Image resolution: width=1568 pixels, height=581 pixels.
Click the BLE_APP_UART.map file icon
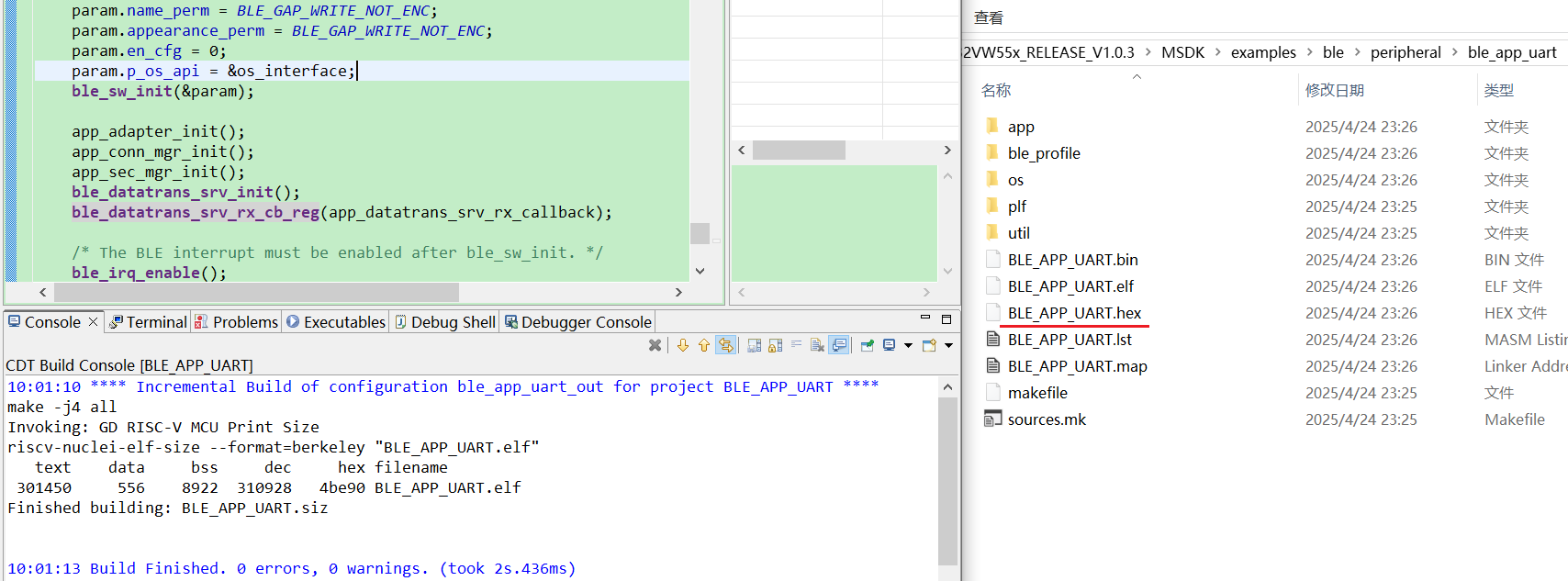(x=992, y=365)
